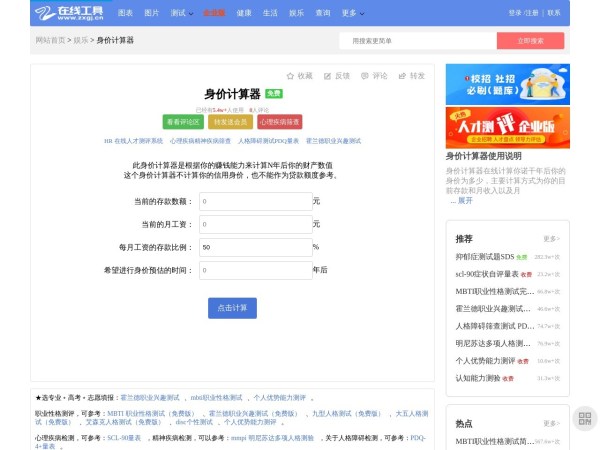The image size is (600, 450).
Task: Click the 收藏 star icon
Action: [x=291, y=75]
